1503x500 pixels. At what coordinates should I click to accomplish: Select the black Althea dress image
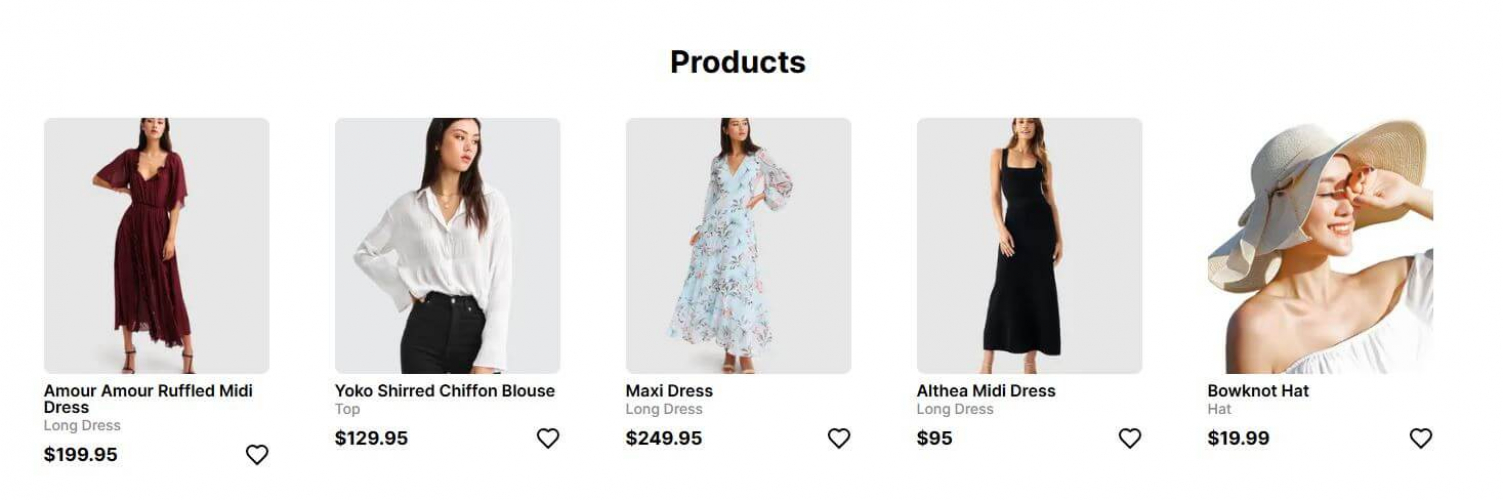pos(1029,246)
